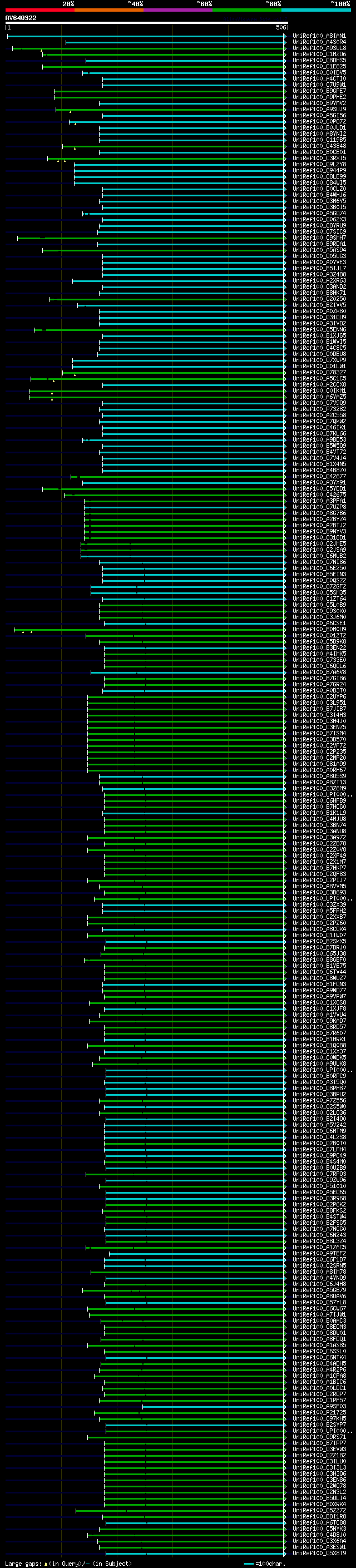Viewport: 356px width, 1568px height.
Task: Select label UniRef100_O20250
Action: point(319,299)
